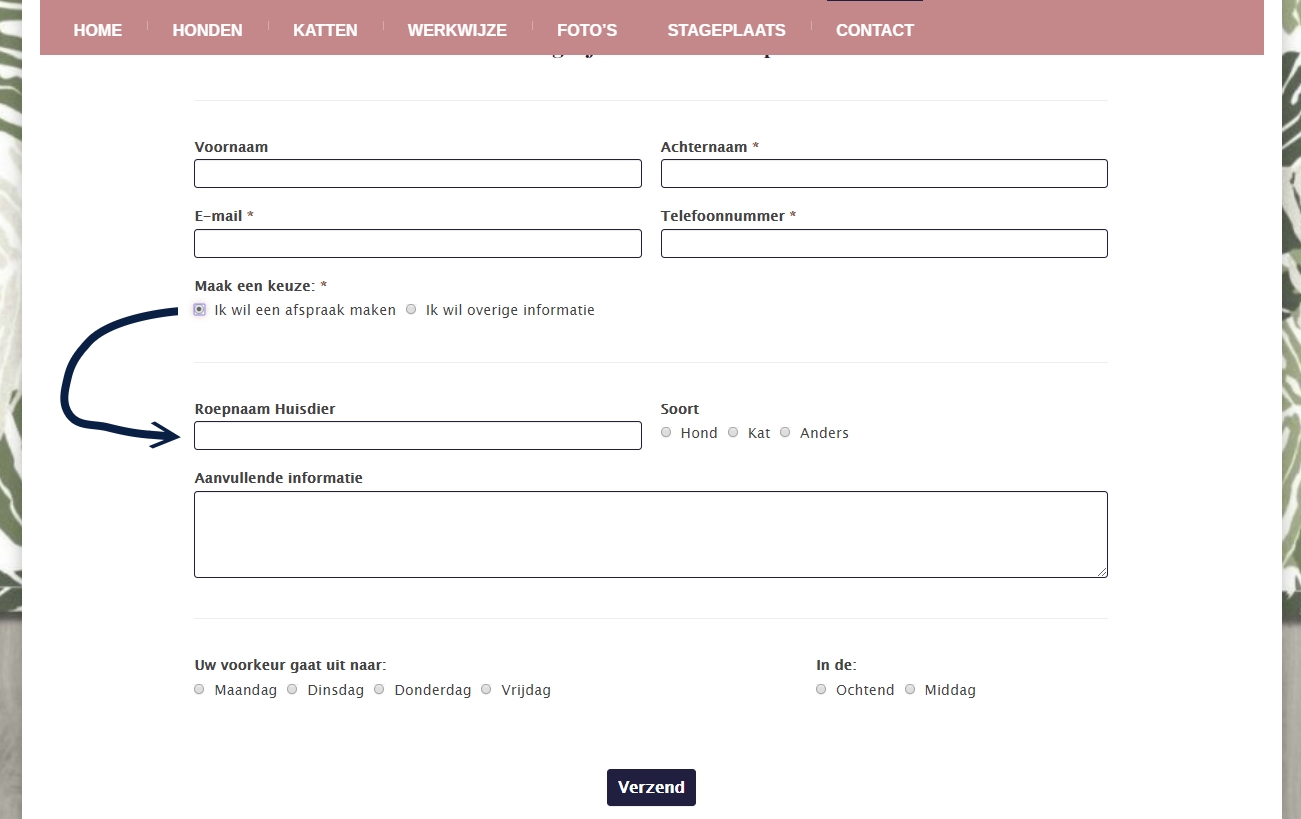
Task: Focus the Achternaam input field
Action: tap(884, 174)
